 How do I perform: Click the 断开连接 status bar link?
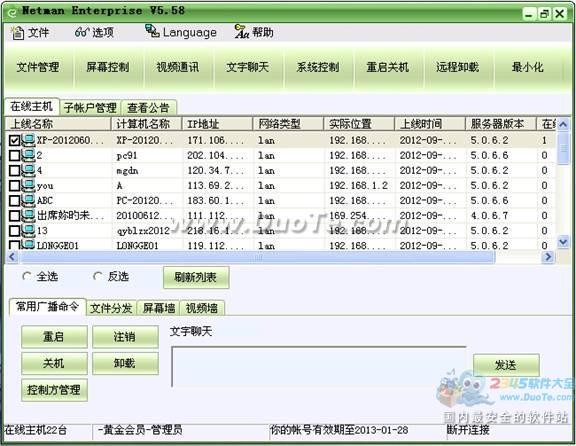point(468,429)
